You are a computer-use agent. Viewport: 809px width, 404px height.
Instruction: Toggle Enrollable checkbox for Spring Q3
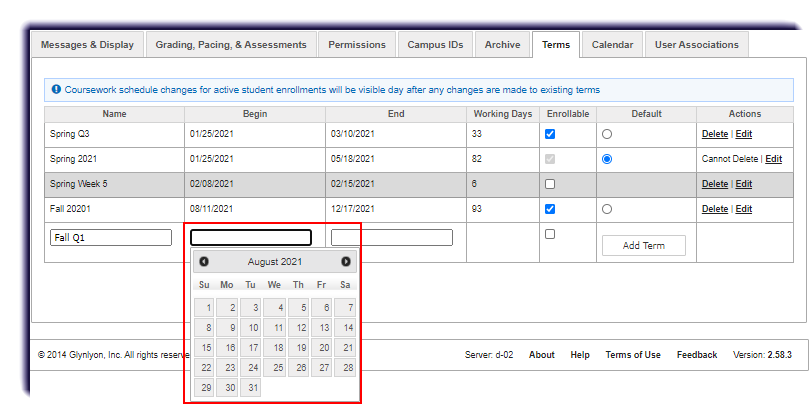[549, 134]
